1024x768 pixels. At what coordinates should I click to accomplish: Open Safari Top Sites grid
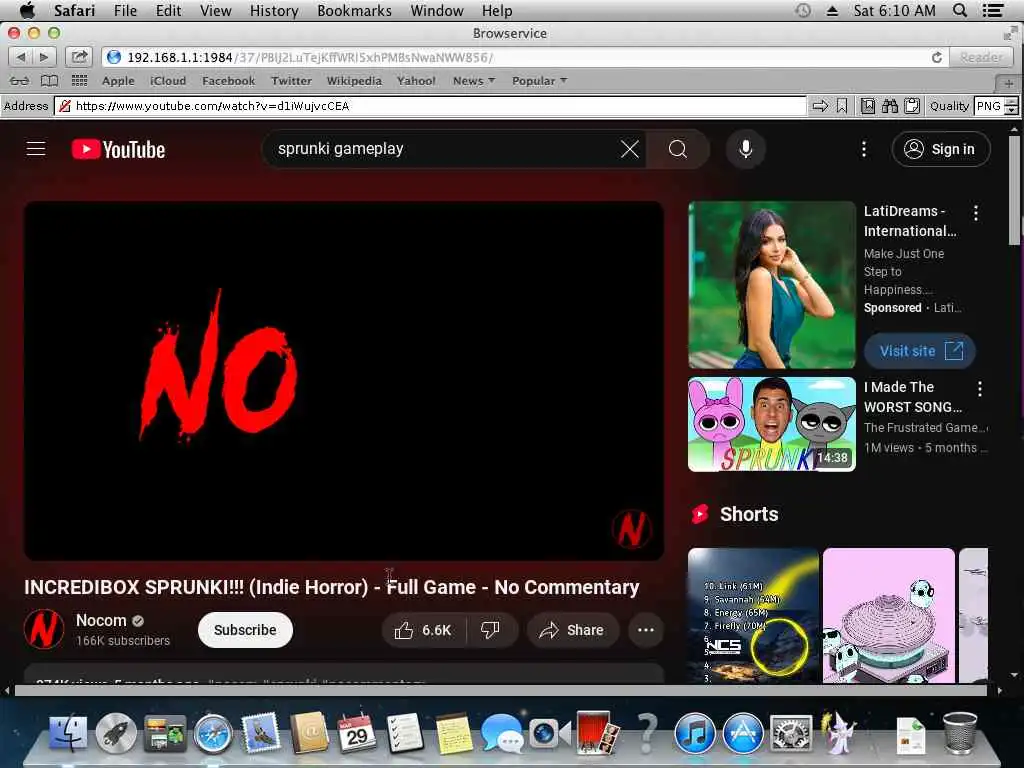click(x=80, y=81)
